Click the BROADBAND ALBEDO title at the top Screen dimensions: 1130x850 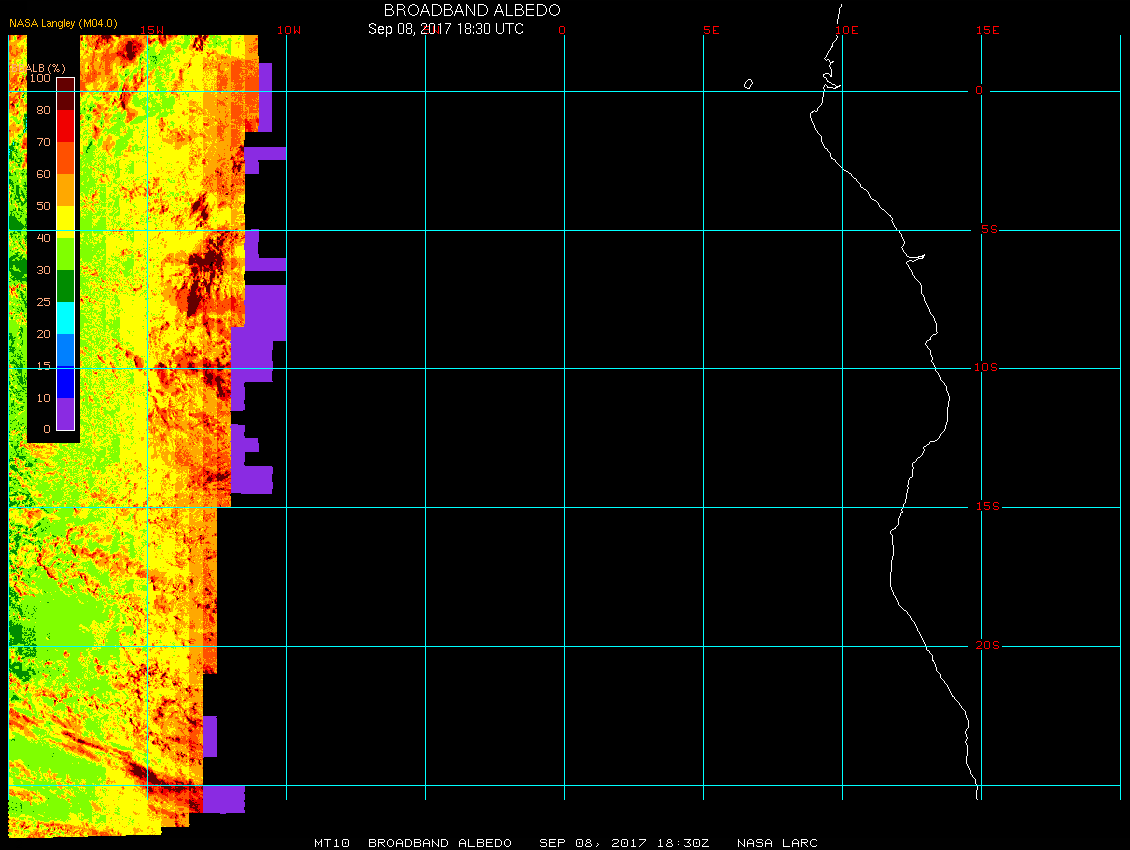[x=472, y=10]
